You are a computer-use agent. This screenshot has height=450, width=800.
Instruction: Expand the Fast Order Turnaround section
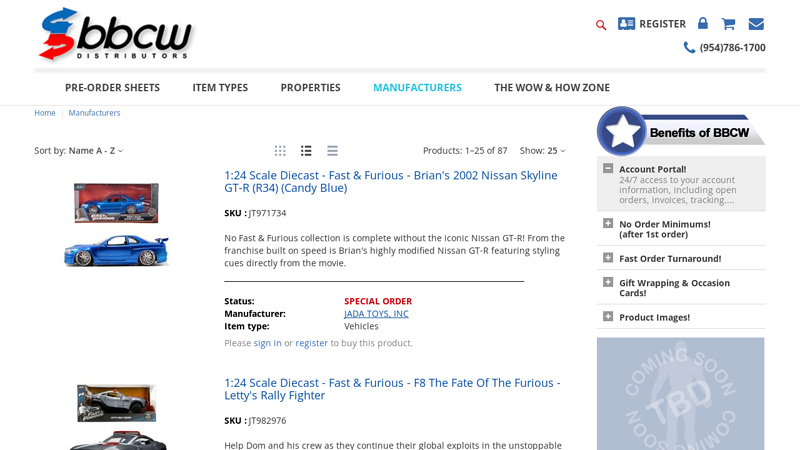pos(608,258)
